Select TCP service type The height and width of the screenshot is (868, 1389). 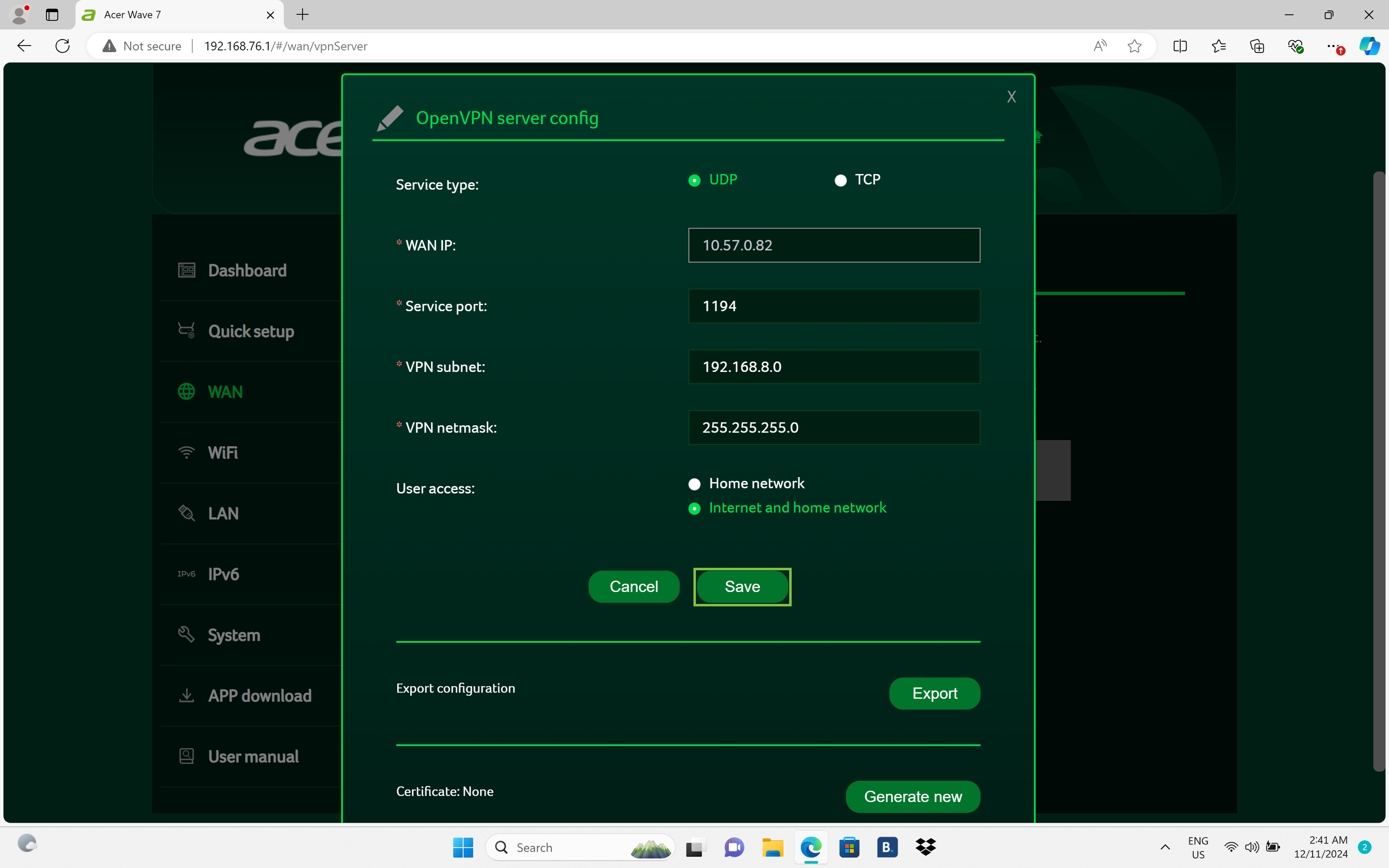tap(840, 181)
